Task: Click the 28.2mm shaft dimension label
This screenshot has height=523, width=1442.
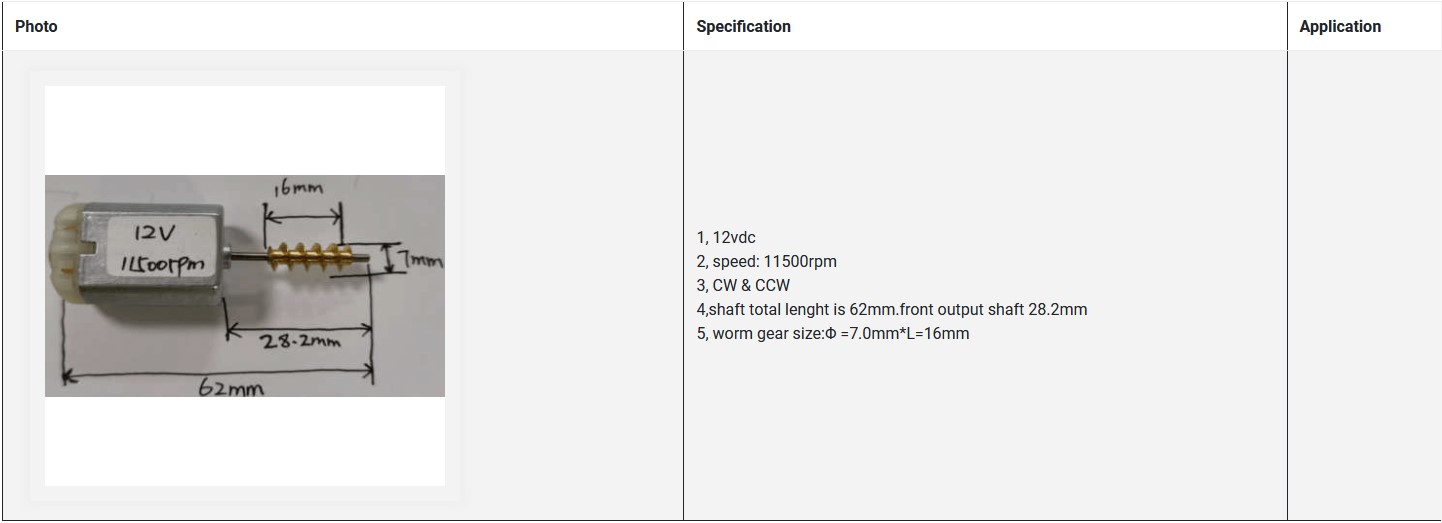Action: point(299,342)
